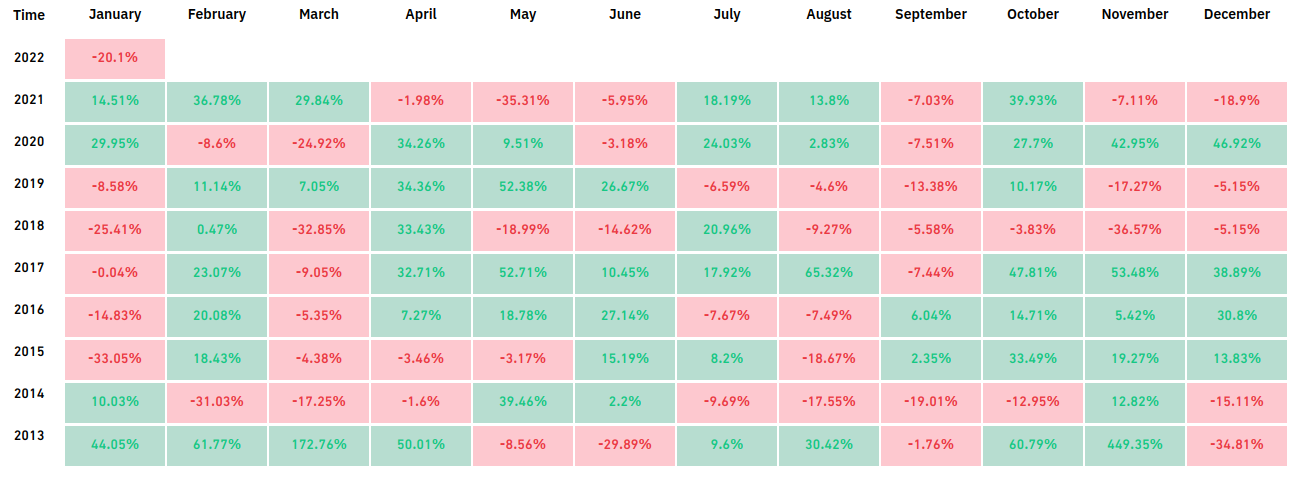Click the 65.32% August 2017 cell
Image resolution: width=1301 pixels, height=489 pixels.
point(829,273)
